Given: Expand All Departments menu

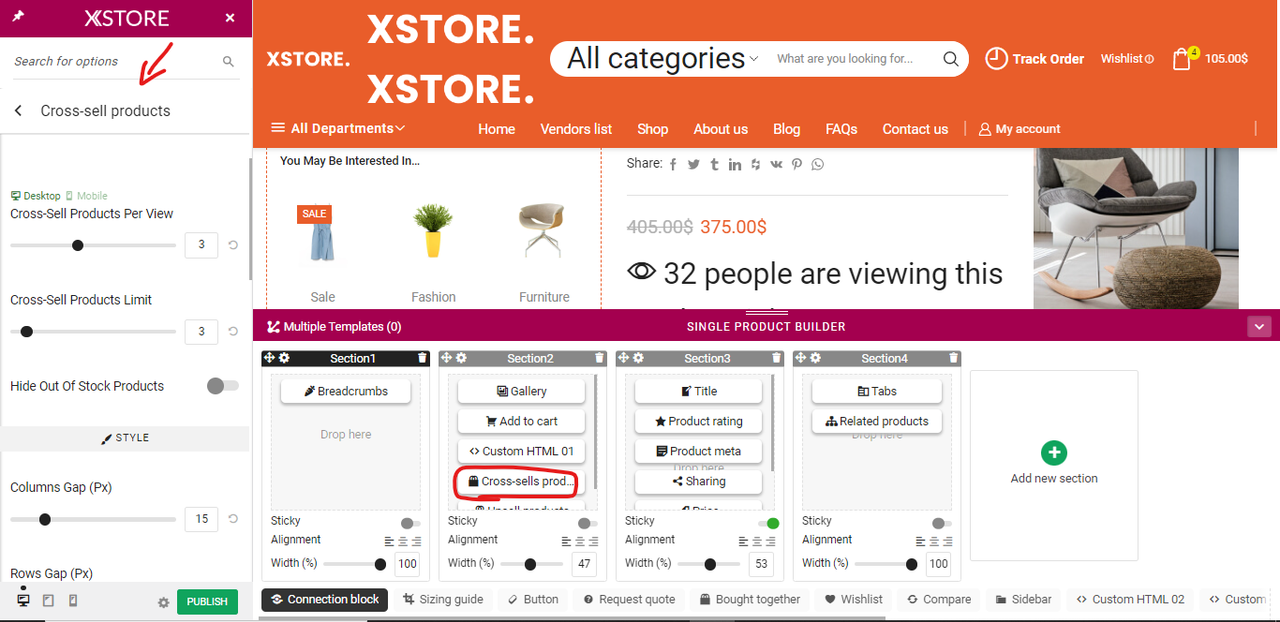Looking at the screenshot, I should pyautogui.click(x=338, y=128).
